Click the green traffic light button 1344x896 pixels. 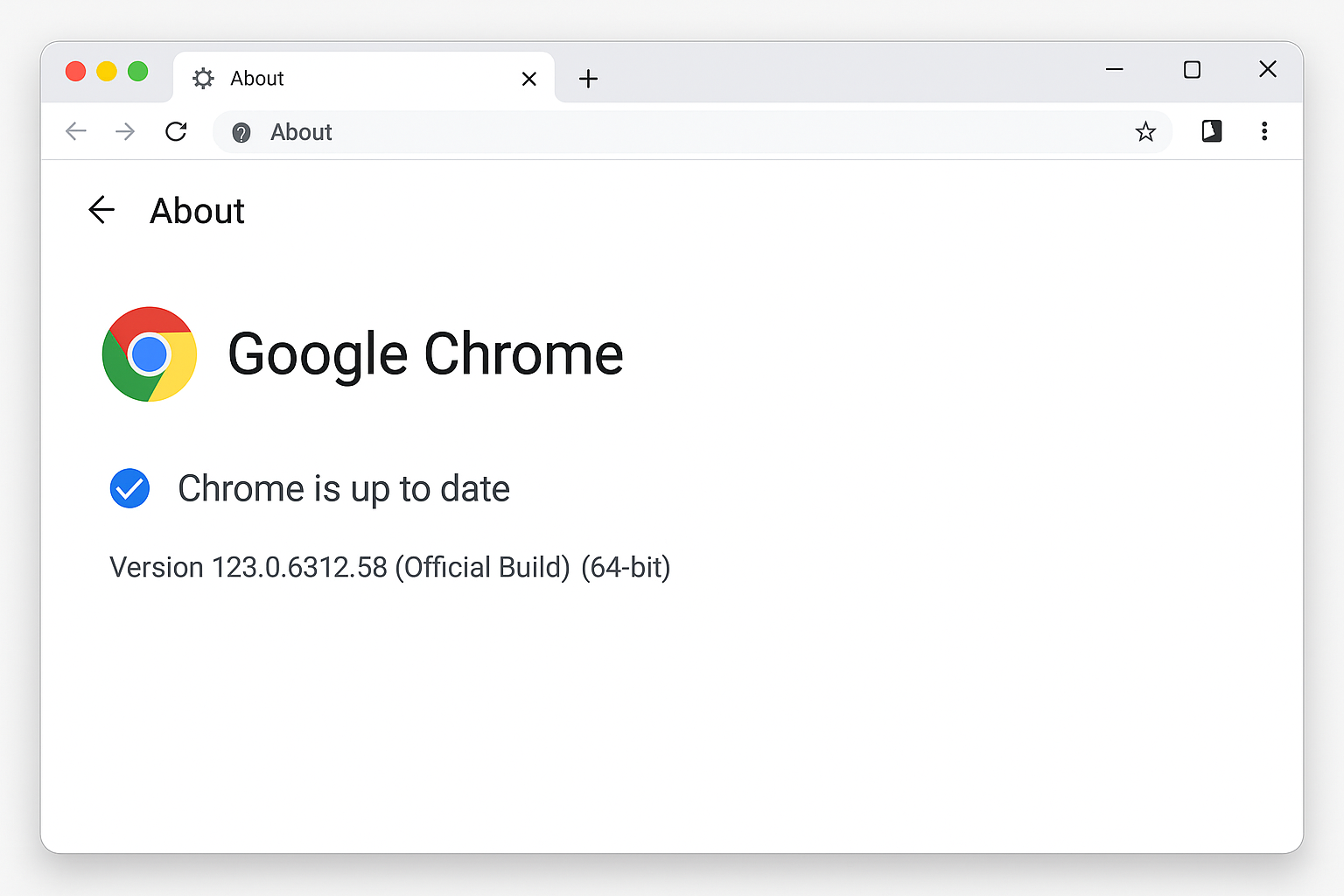click(x=137, y=71)
